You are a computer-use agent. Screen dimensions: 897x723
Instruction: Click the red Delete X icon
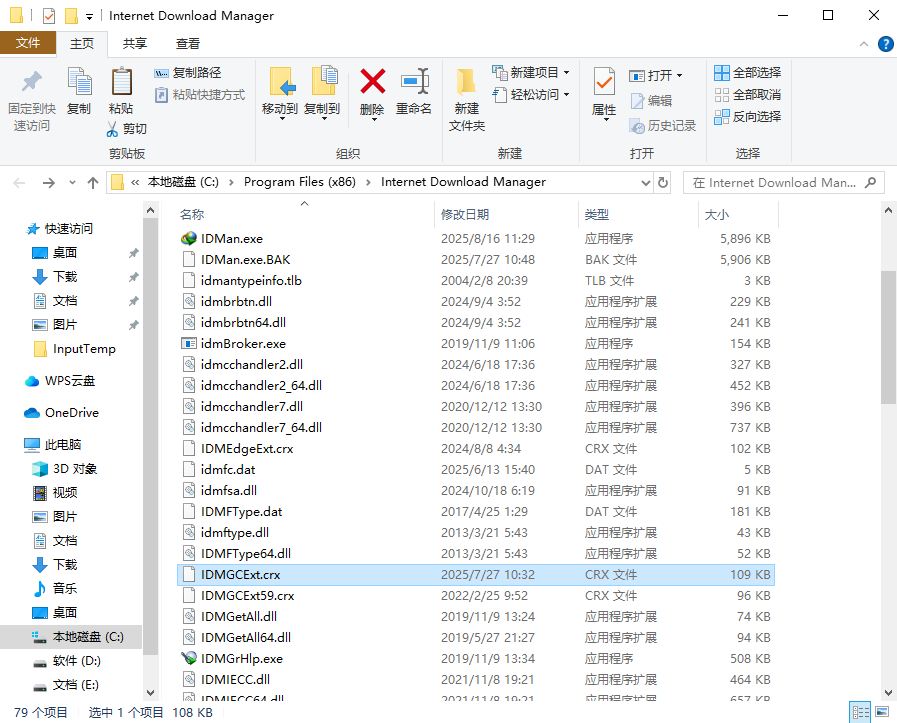pos(372,81)
